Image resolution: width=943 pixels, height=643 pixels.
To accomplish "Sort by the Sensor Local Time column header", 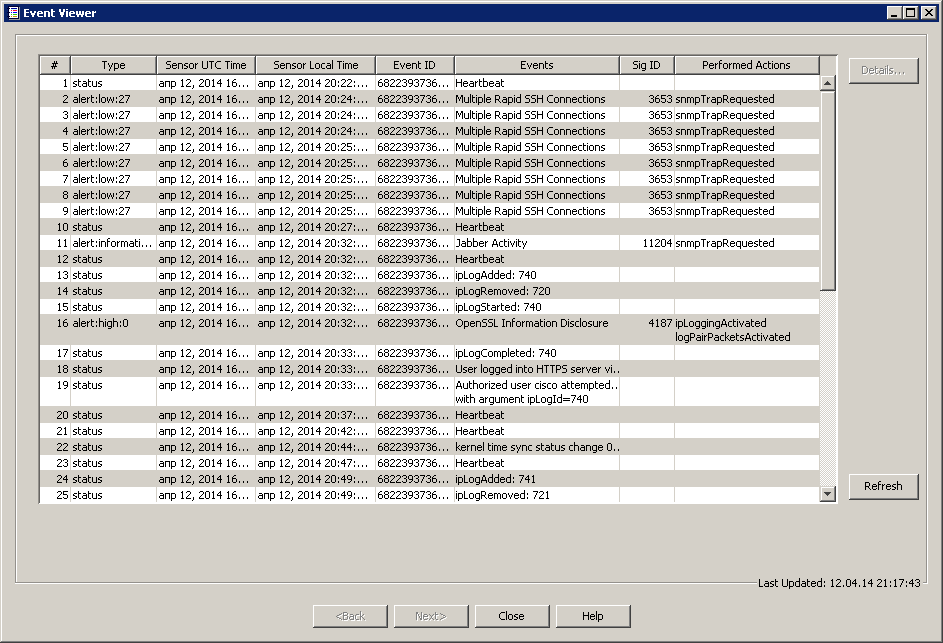I will point(314,64).
